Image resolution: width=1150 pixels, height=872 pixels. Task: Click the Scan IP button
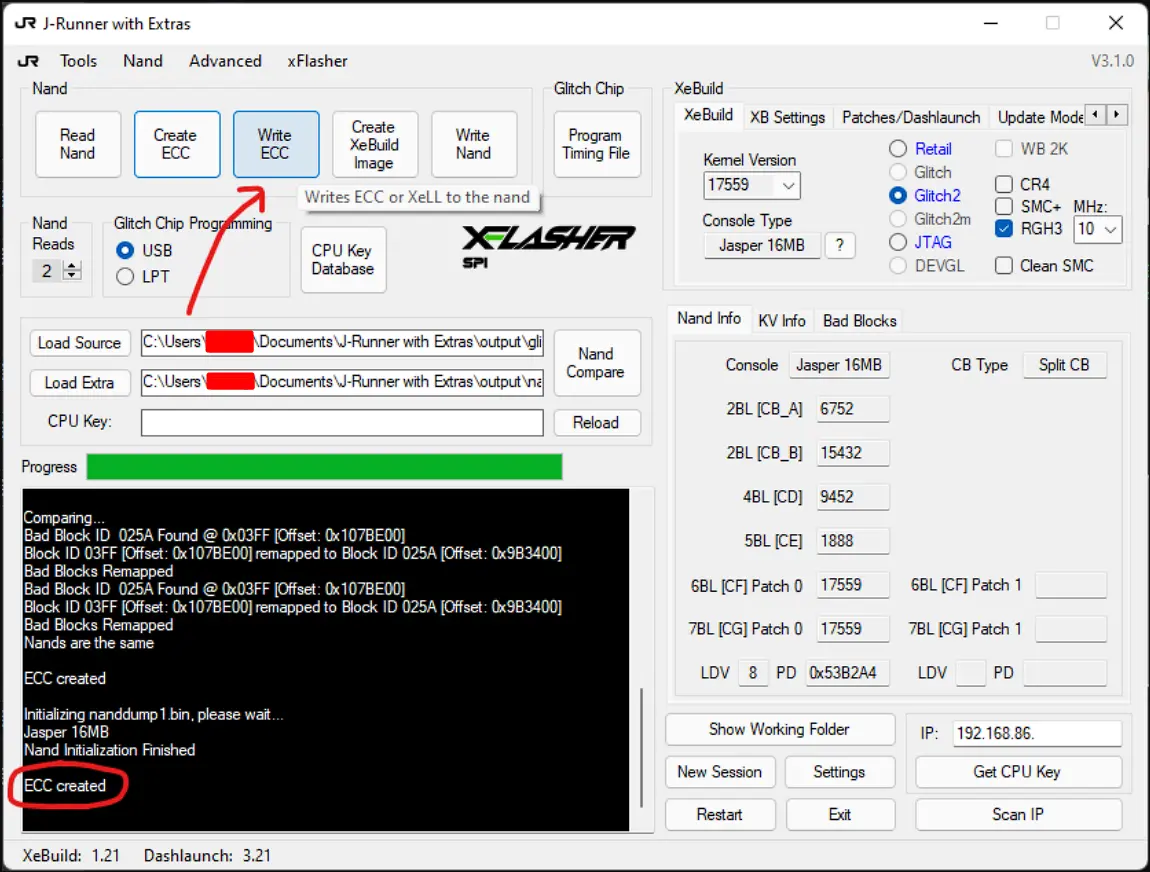pos(1017,815)
